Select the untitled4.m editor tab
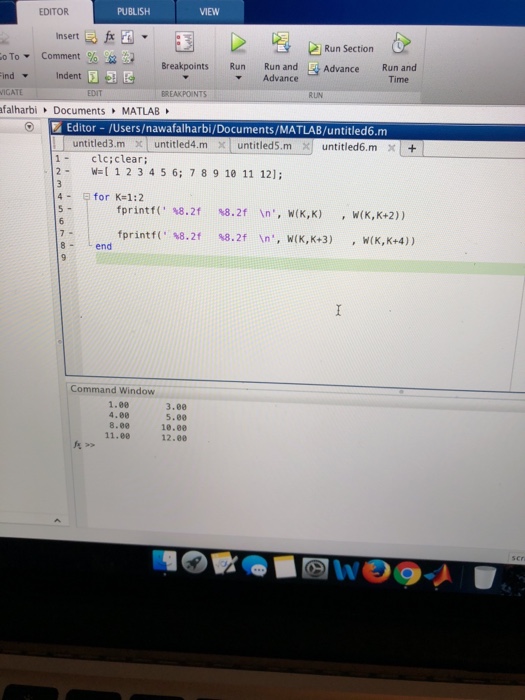This screenshot has width=525, height=700. [x=181, y=145]
